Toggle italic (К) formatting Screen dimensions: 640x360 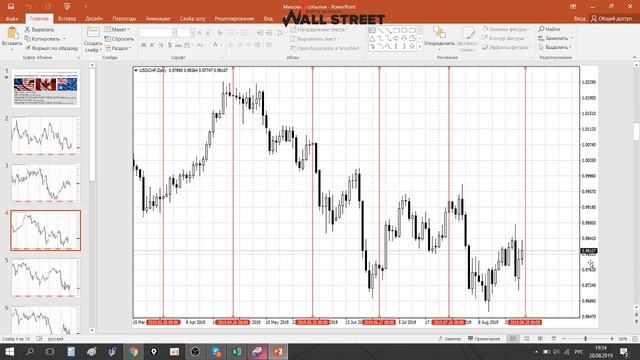pyautogui.click(x=152, y=45)
